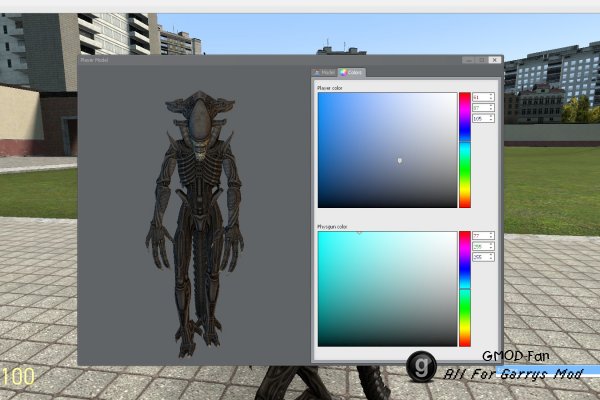This screenshot has height=400, width=600.
Task: Select the Colors tab
Action: 352,72
